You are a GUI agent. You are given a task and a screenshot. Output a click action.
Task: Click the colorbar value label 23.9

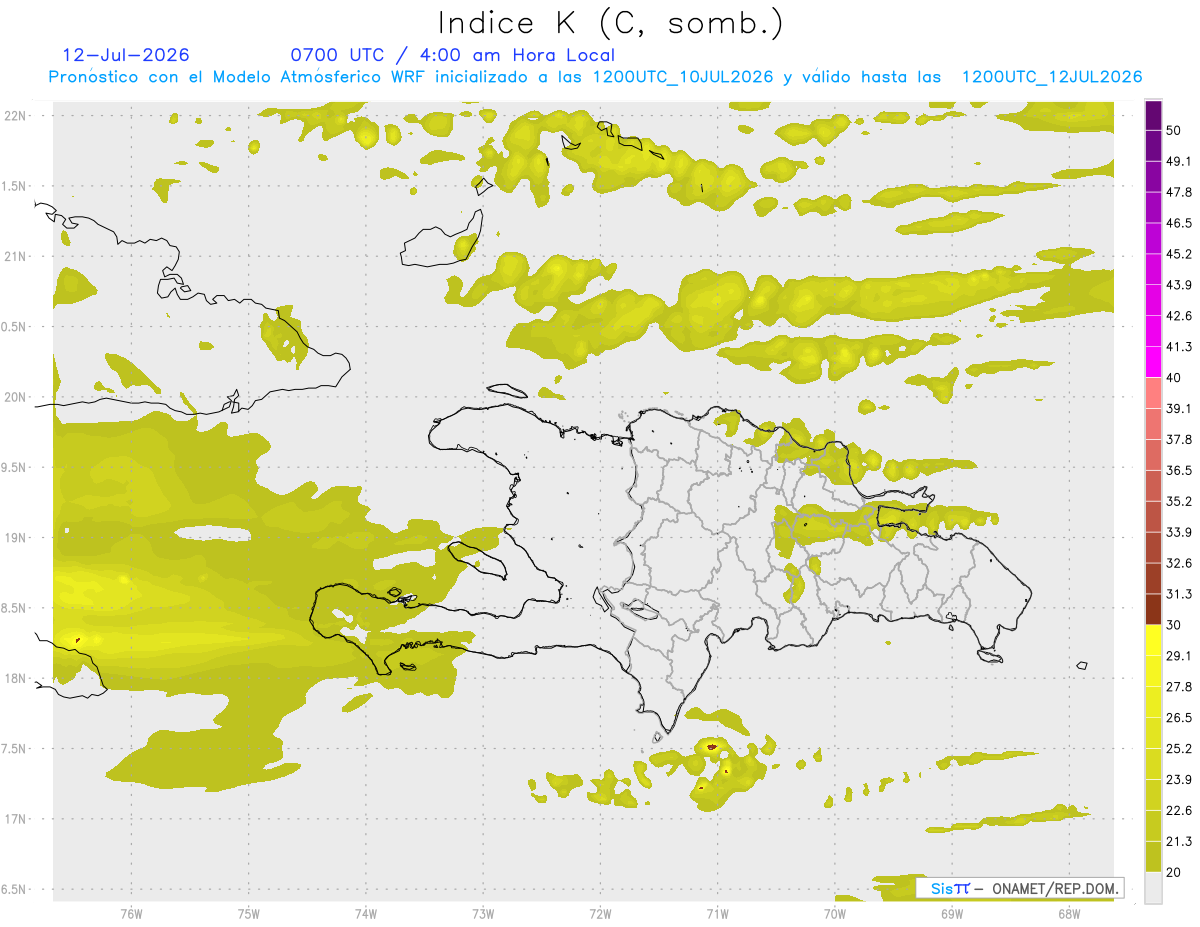click(x=1179, y=780)
